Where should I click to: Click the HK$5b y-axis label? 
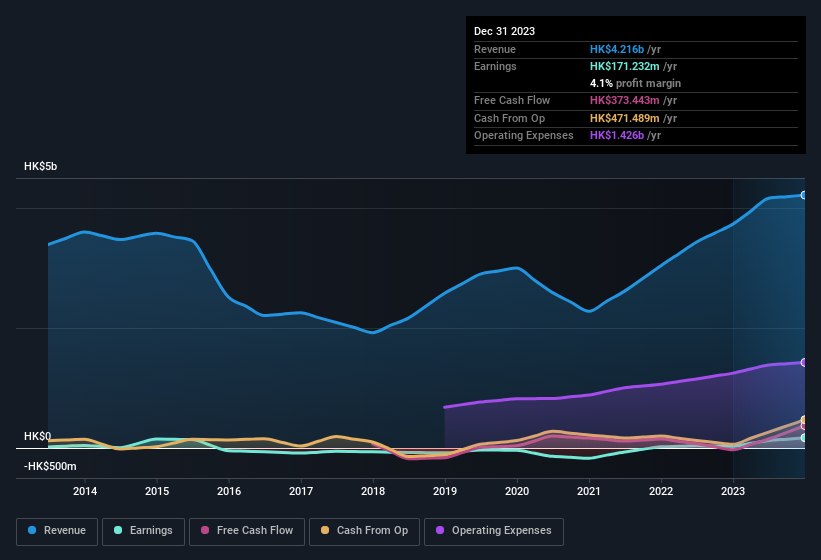(x=40, y=166)
